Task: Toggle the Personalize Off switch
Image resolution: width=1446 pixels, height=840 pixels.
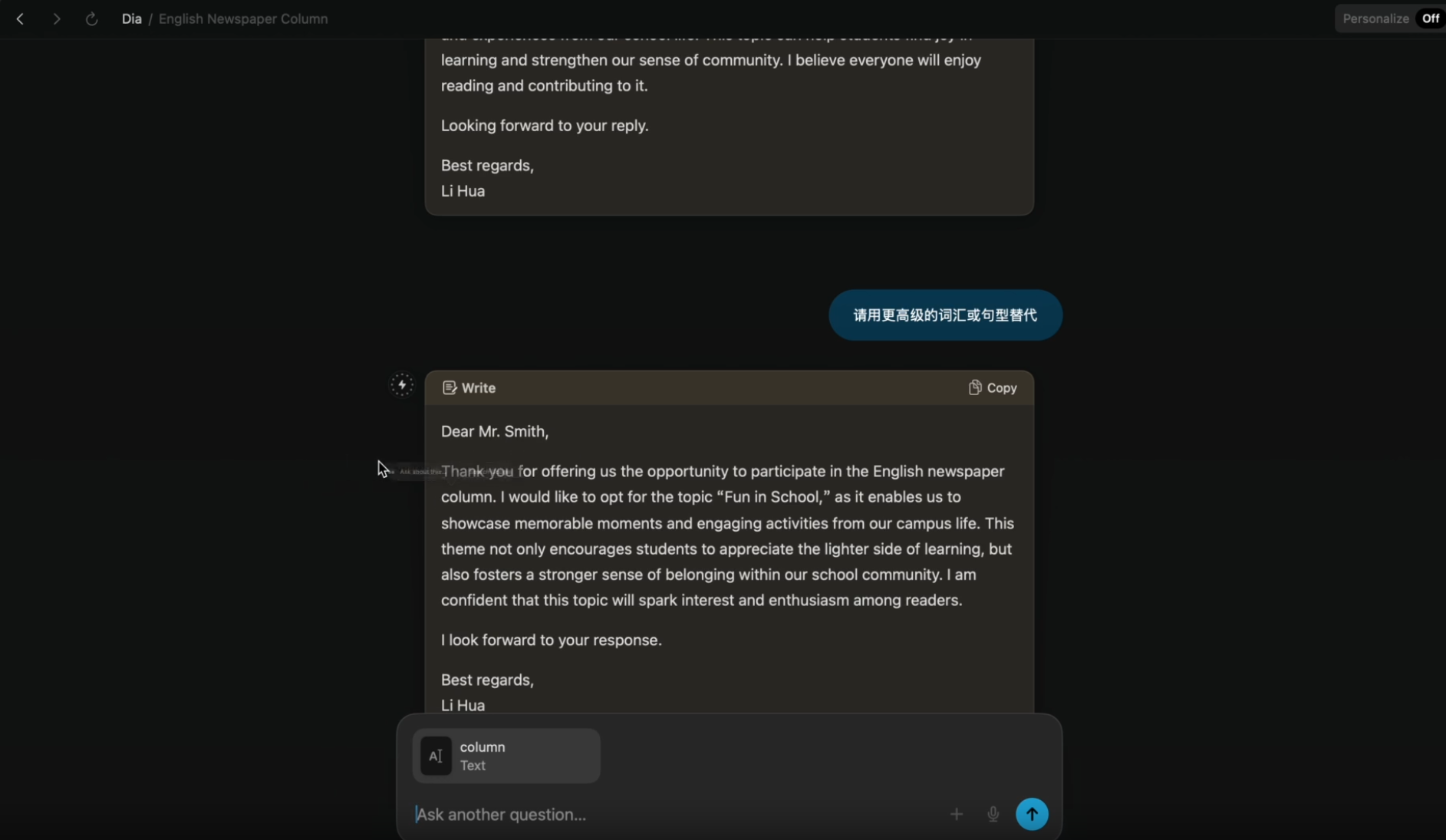Action: [x=1431, y=18]
